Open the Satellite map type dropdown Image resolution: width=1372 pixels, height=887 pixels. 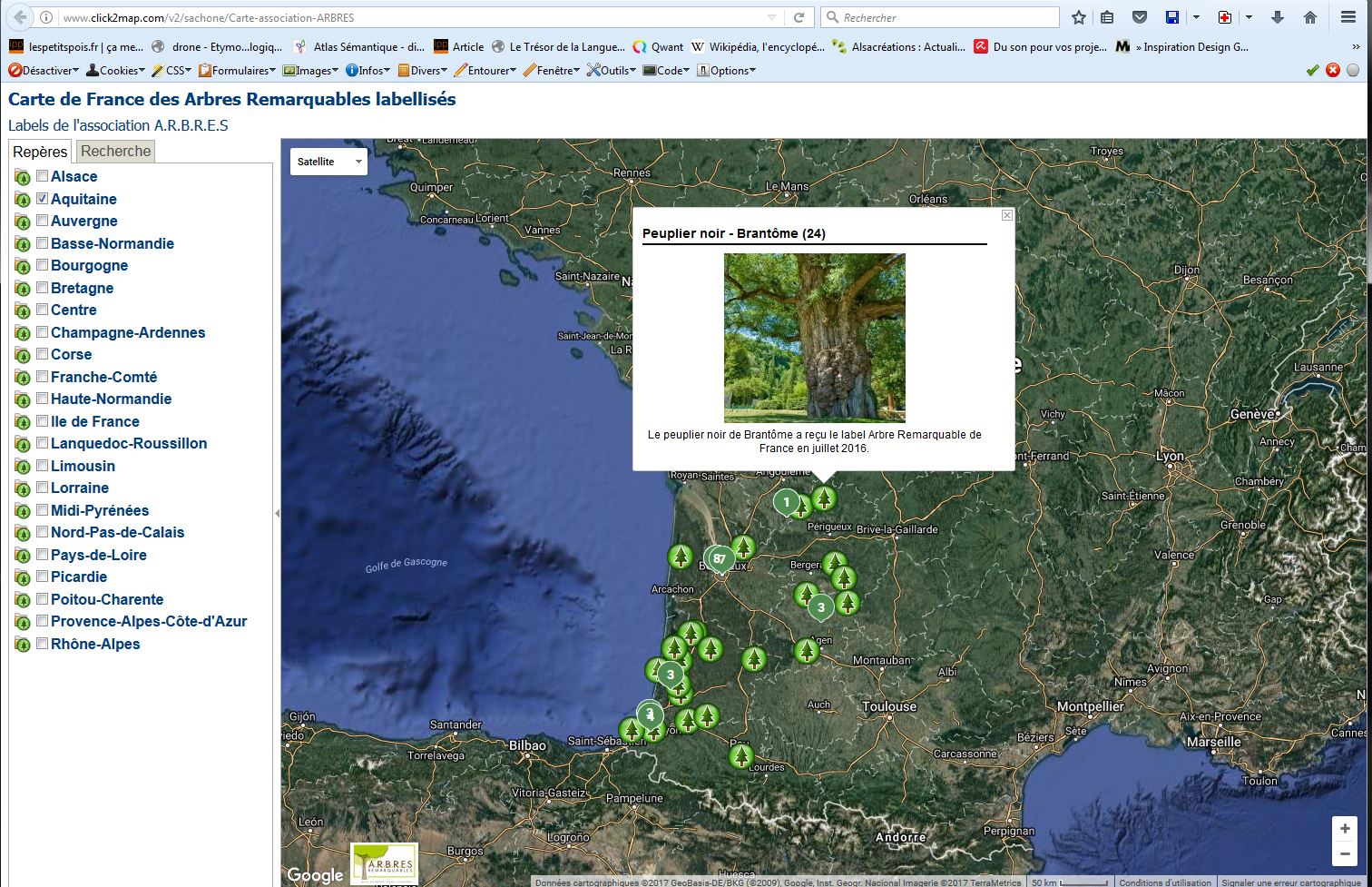(x=328, y=162)
